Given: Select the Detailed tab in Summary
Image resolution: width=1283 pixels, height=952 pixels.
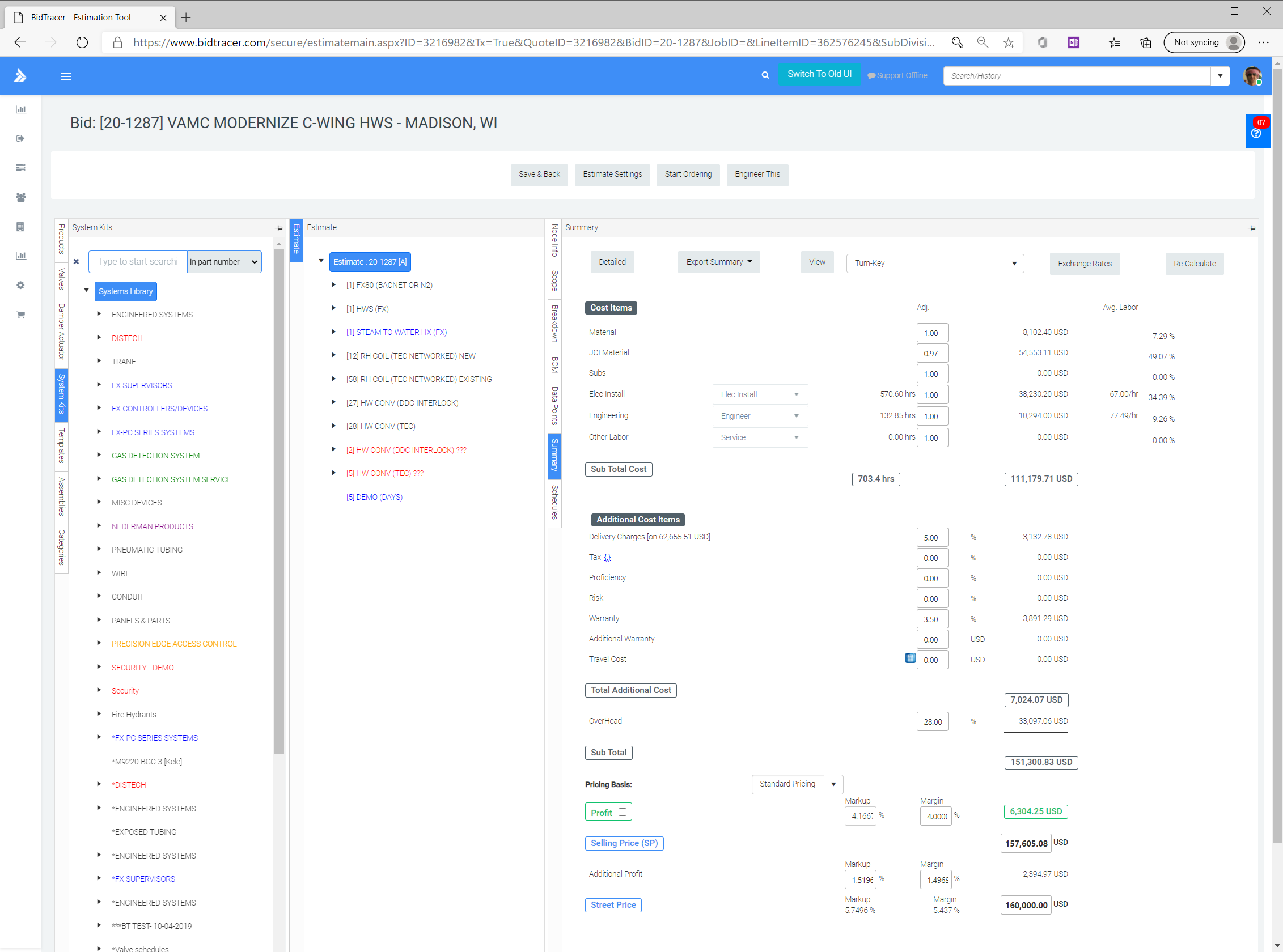Looking at the screenshot, I should 612,262.
